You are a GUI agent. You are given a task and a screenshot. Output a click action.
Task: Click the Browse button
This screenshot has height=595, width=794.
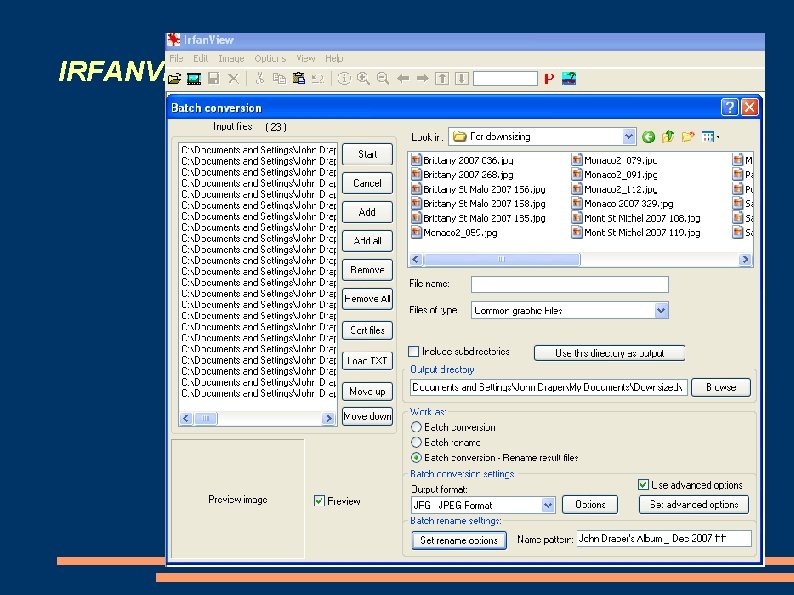tap(721, 387)
